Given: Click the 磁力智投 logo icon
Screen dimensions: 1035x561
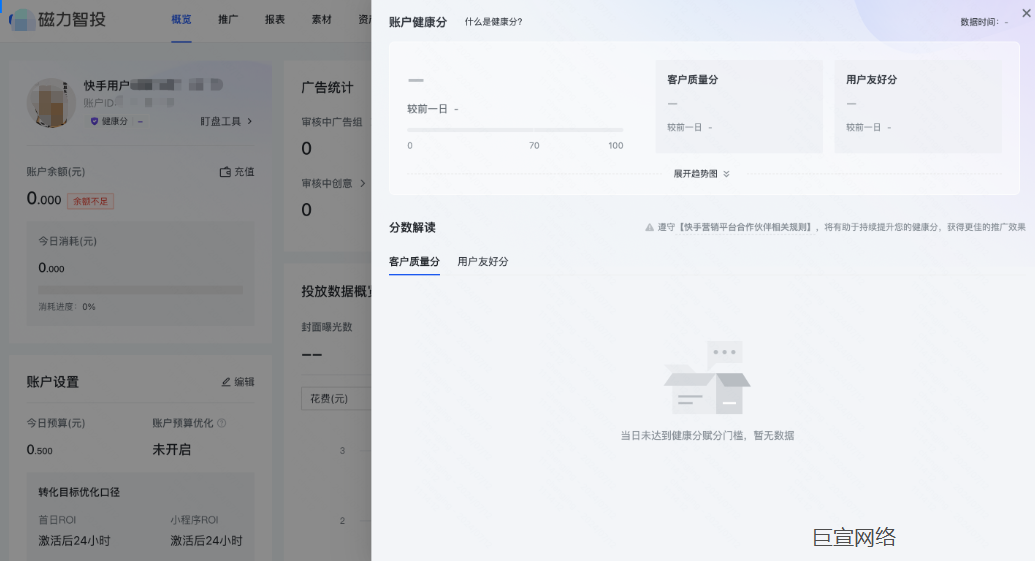Looking at the screenshot, I should pyautogui.click(x=22, y=20).
